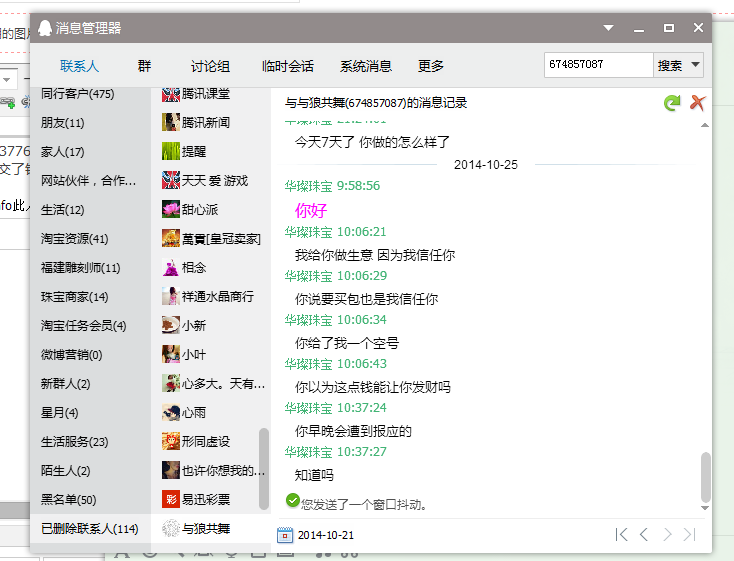Expand the 搜索 dropdown arrow
This screenshot has width=734, height=561.
coord(696,65)
